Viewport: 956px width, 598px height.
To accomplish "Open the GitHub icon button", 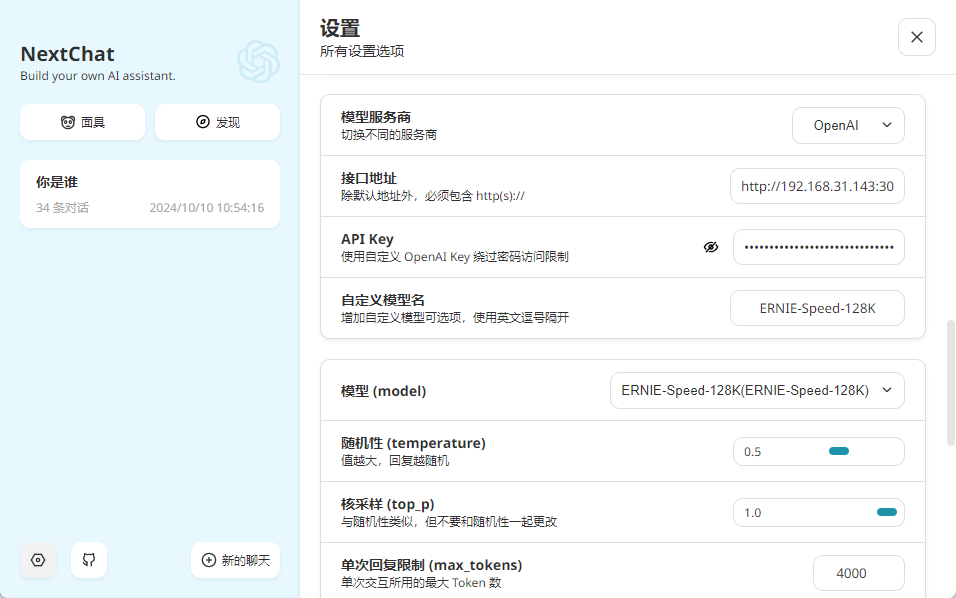I will [x=89, y=560].
